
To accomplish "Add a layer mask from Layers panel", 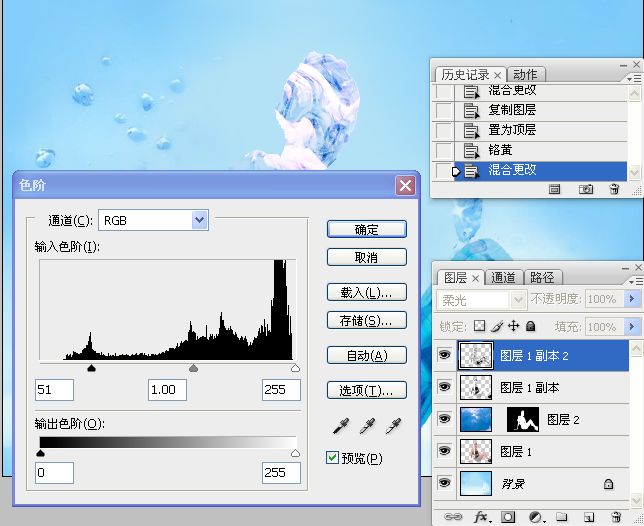I will pyautogui.click(x=508, y=517).
